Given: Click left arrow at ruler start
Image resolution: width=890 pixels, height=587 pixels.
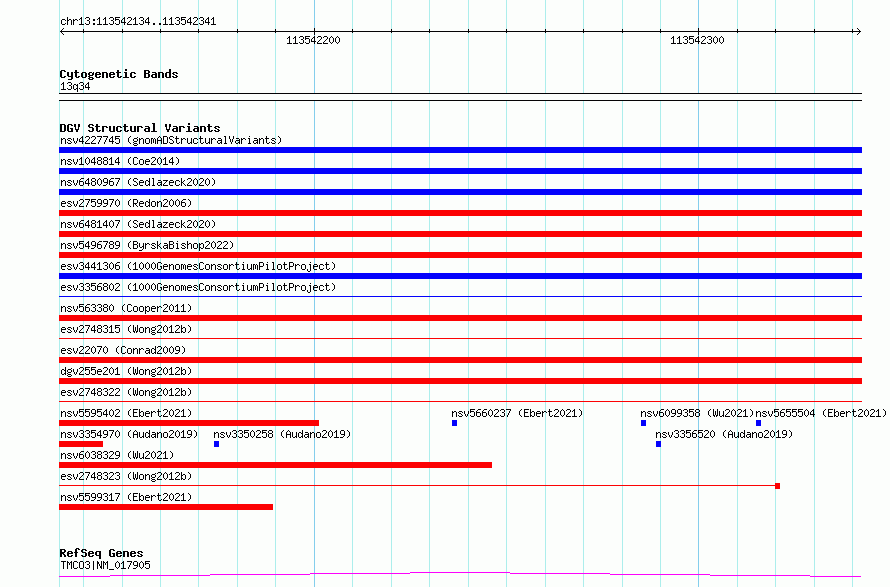Looking at the screenshot, I should (x=62, y=31).
